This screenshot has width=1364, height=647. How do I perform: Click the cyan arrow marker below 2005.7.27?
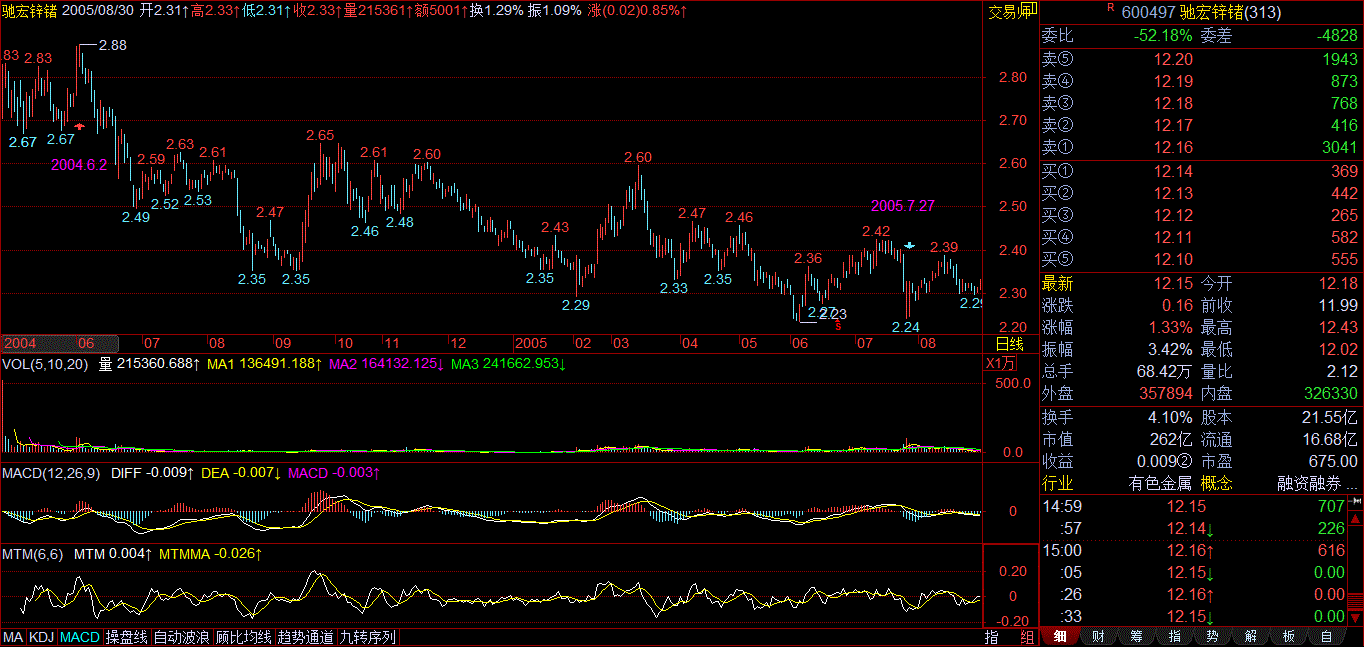click(909, 245)
